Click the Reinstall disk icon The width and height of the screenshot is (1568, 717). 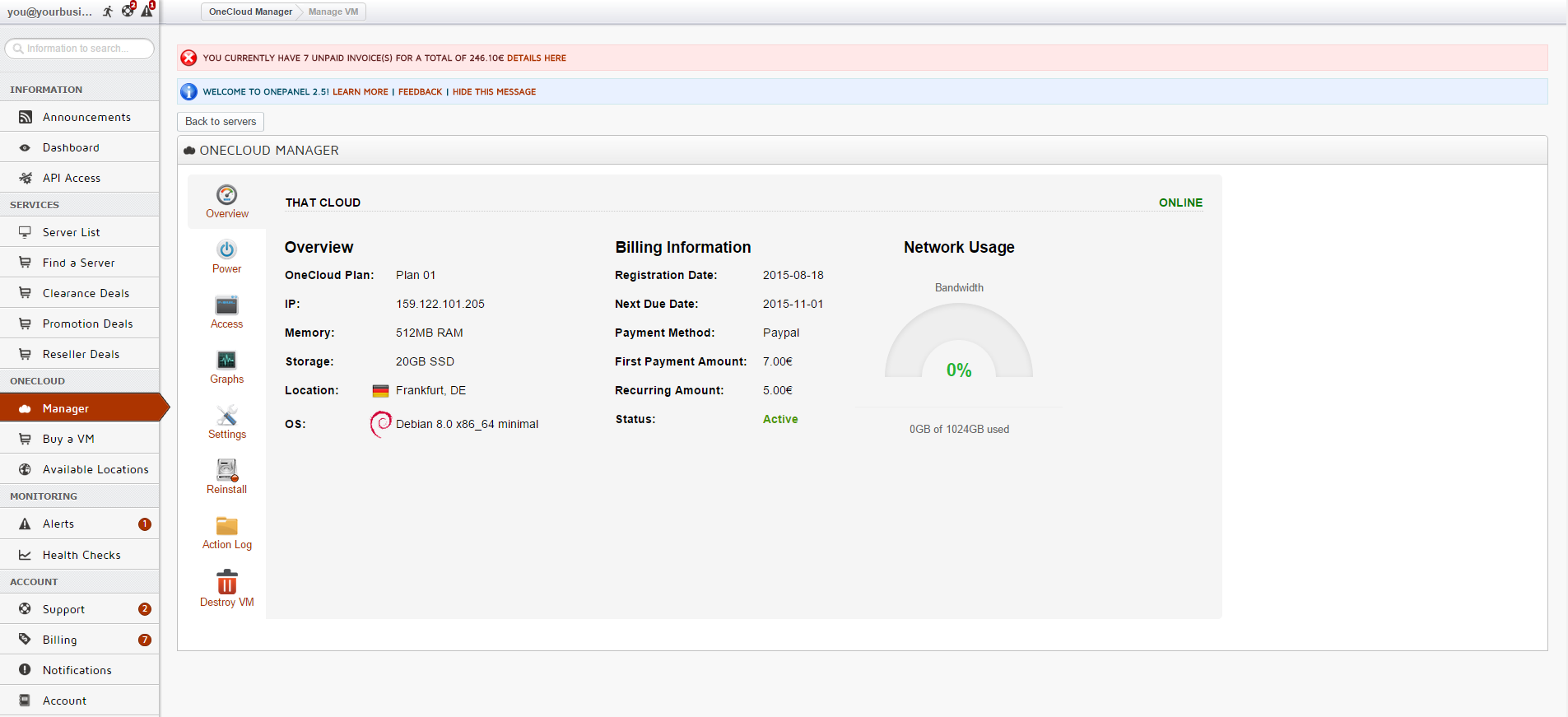[x=226, y=470]
